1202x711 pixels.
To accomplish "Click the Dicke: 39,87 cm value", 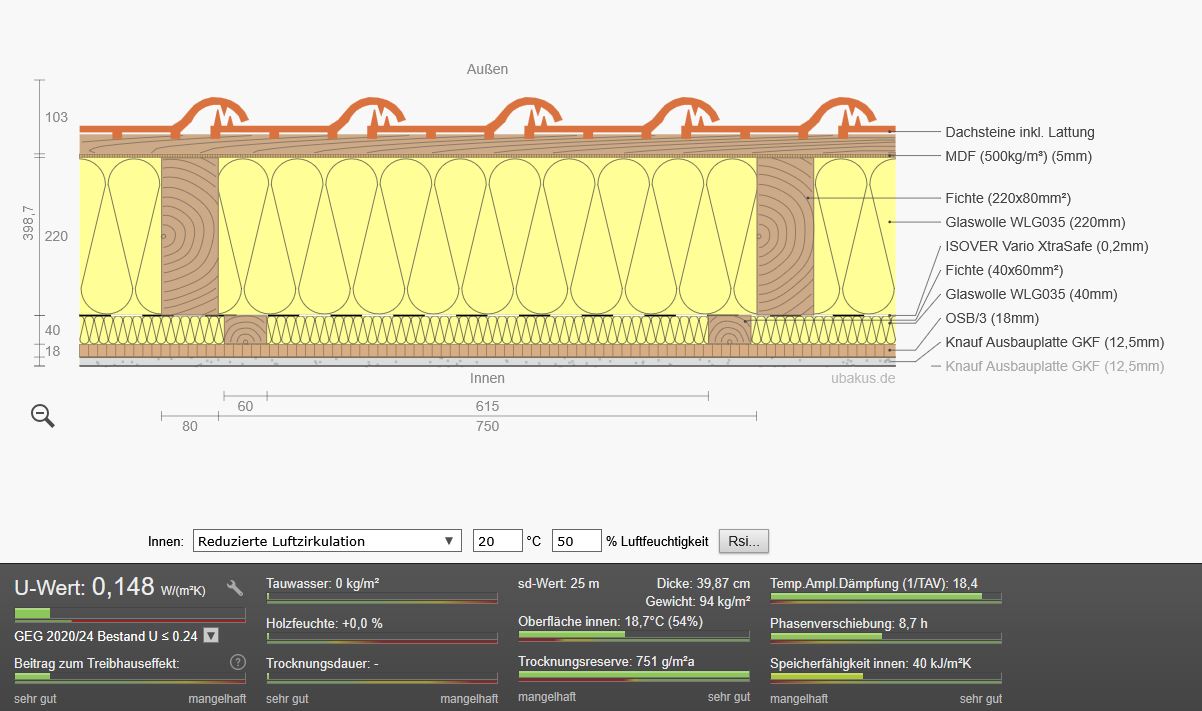I will click(x=703, y=583).
